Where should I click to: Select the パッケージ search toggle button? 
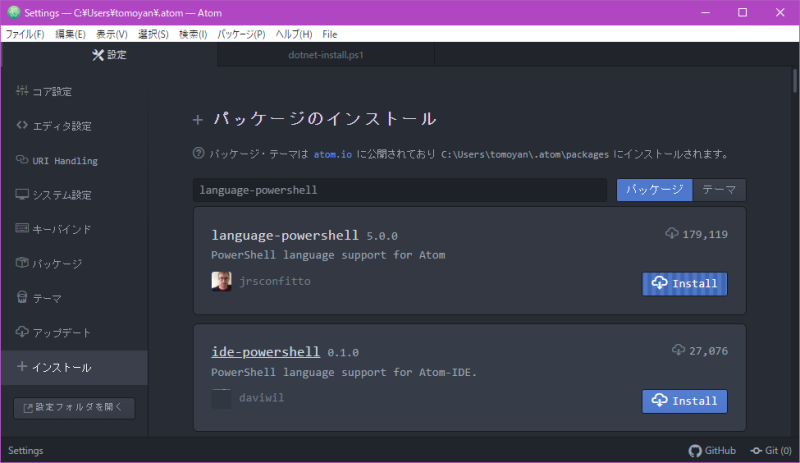pyautogui.click(x=655, y=190)
